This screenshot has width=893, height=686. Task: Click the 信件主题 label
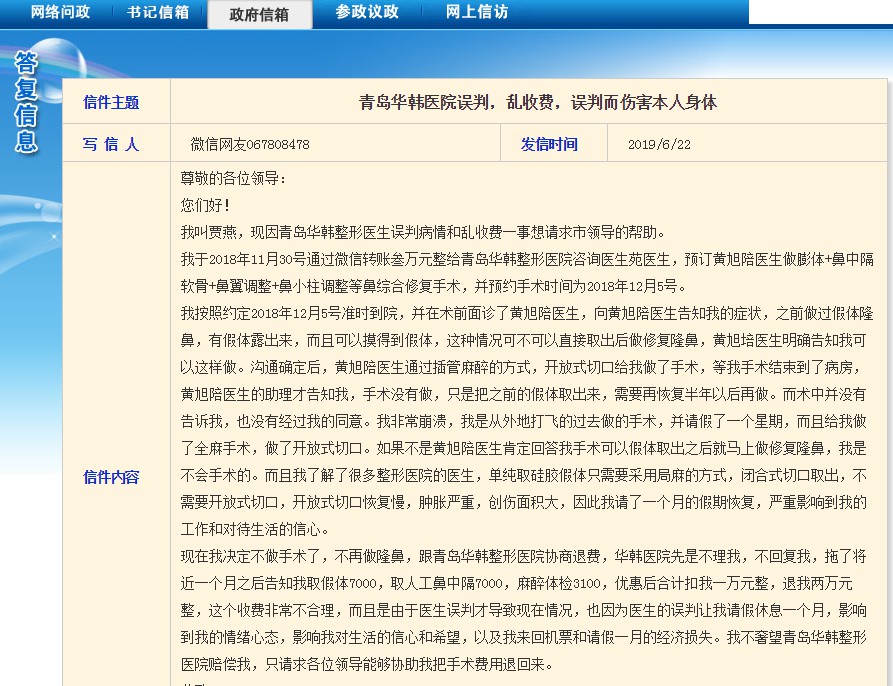point(111,102)
